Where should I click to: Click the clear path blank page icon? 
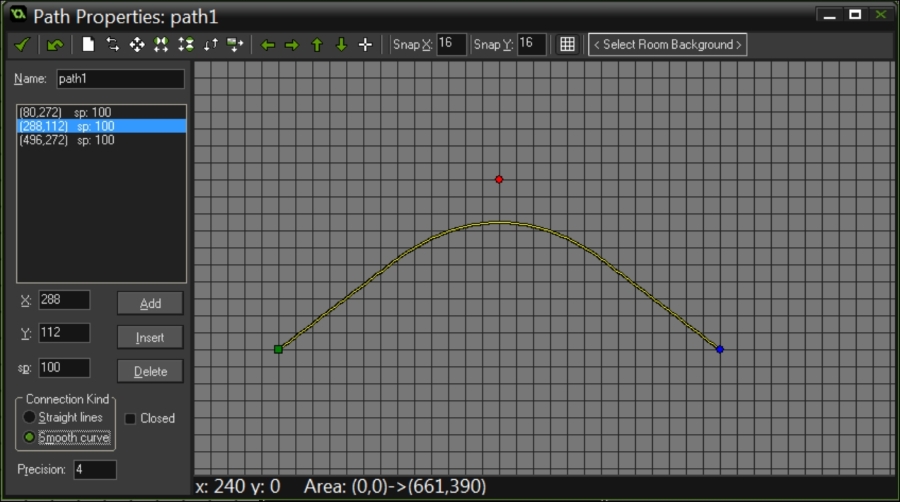(88, 45)
